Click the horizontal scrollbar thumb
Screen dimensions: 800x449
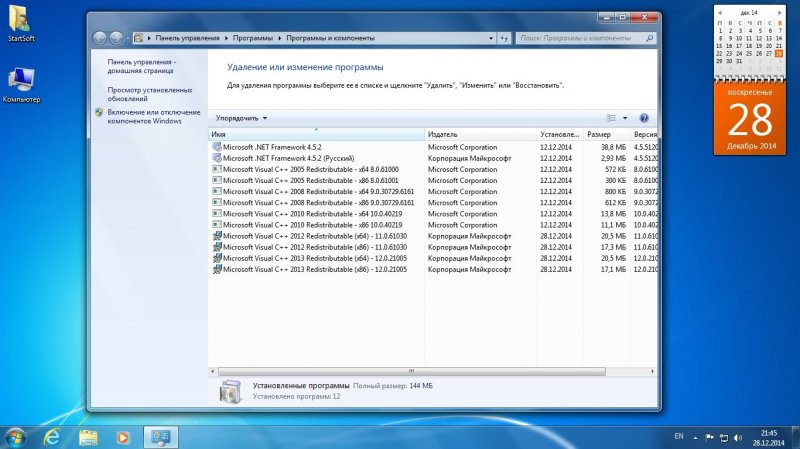411,371
